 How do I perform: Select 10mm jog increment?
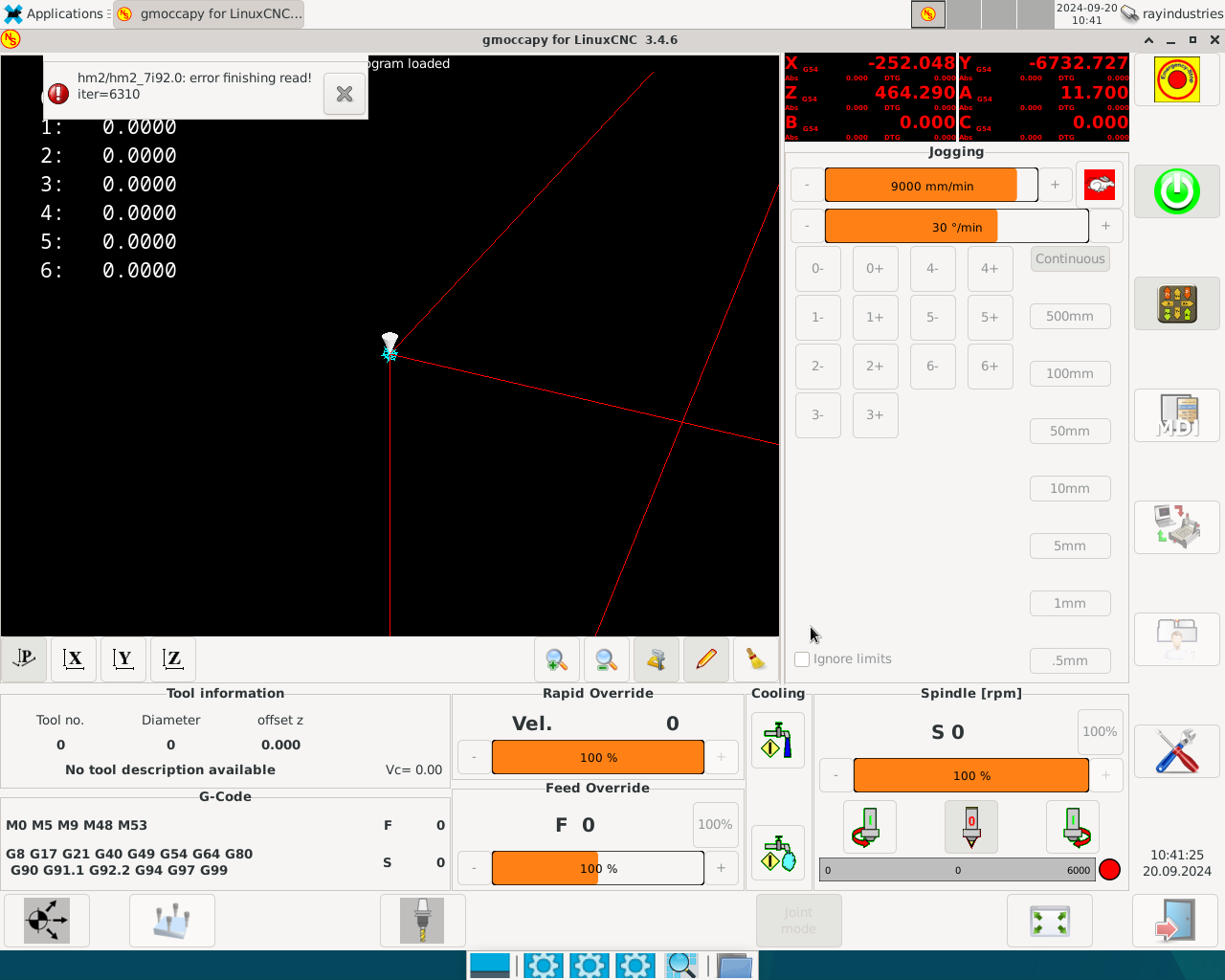pos(1070,489)
